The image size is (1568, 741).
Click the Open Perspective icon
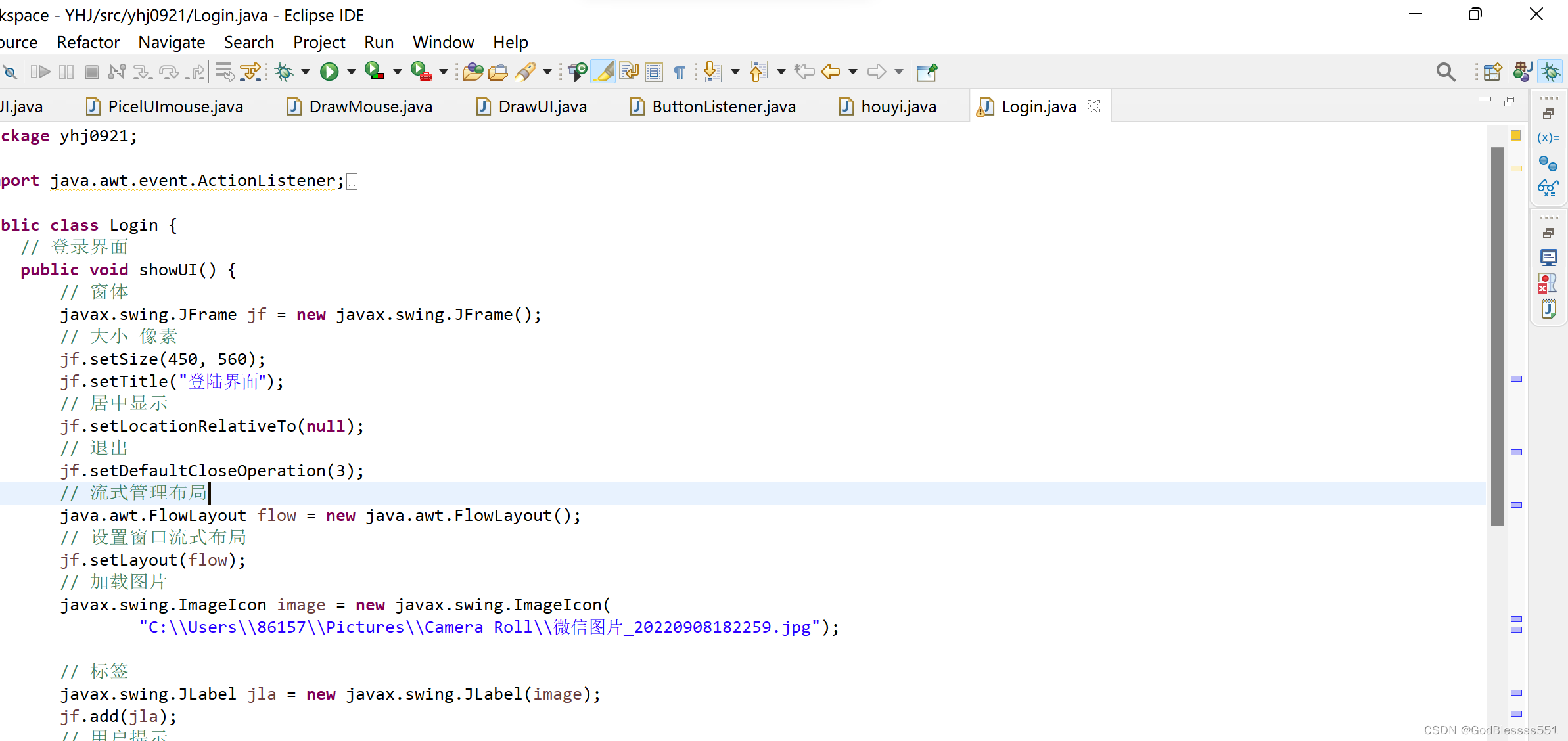pos(1492,72)
